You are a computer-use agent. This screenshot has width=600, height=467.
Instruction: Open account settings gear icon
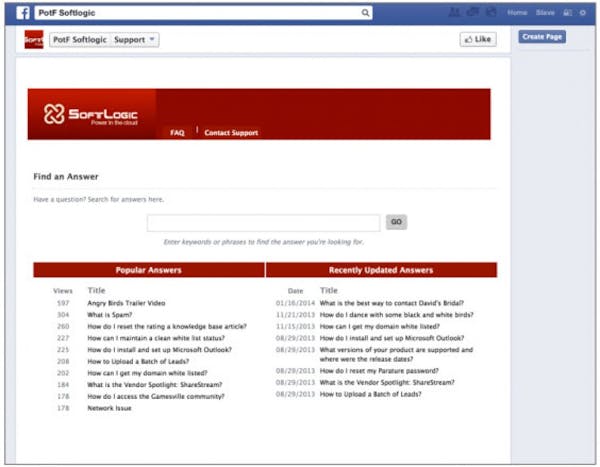pyautogui.click(x=583, y=13)
